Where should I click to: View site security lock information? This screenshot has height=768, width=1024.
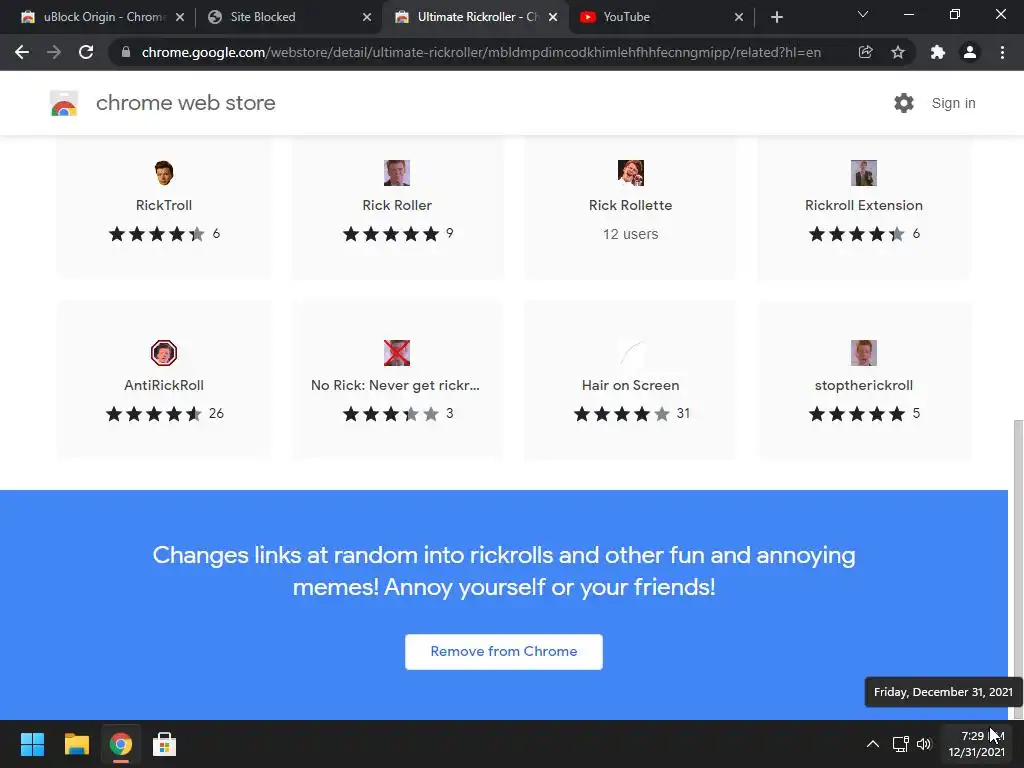[126, 52]
